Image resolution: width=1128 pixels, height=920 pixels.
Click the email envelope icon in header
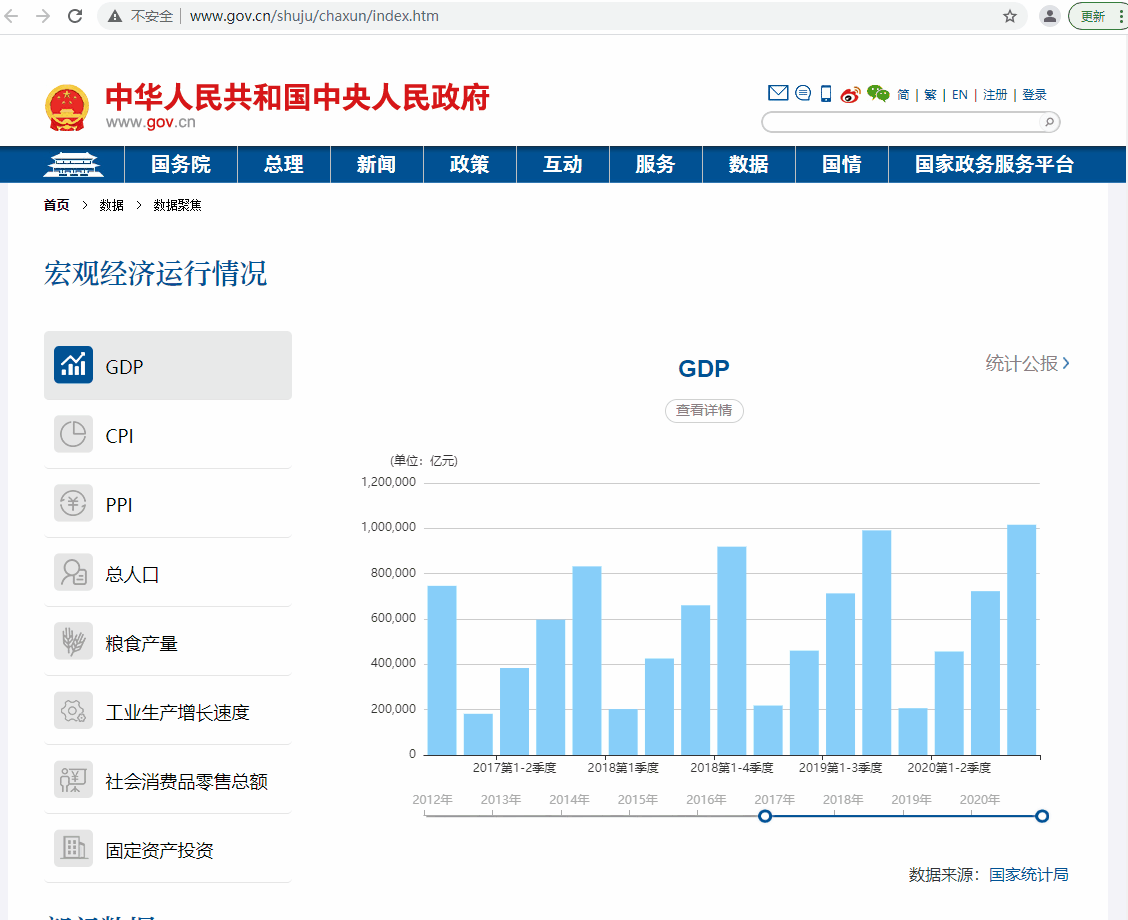[778, 93]
